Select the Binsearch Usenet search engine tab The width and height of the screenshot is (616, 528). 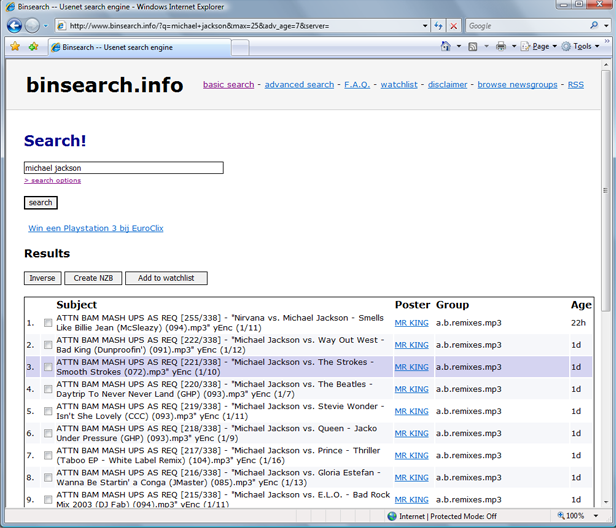click(x=139, y=47)
